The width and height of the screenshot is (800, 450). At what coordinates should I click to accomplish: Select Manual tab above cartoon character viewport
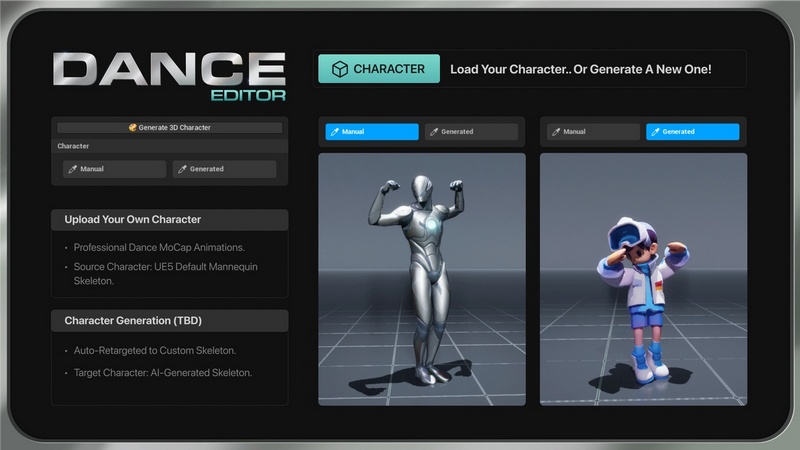pos(593,132)
